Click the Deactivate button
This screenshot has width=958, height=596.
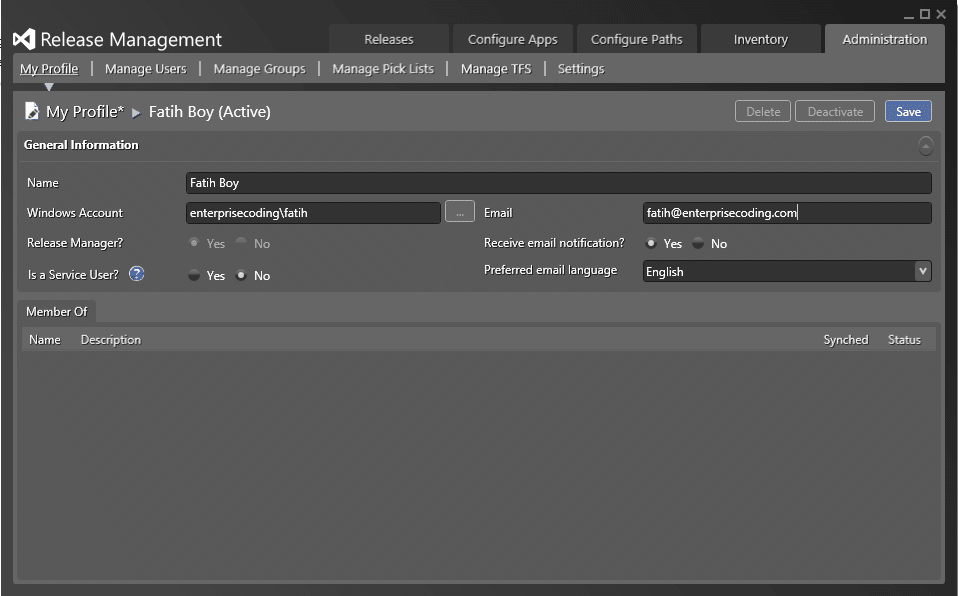[x=835, y=111]
